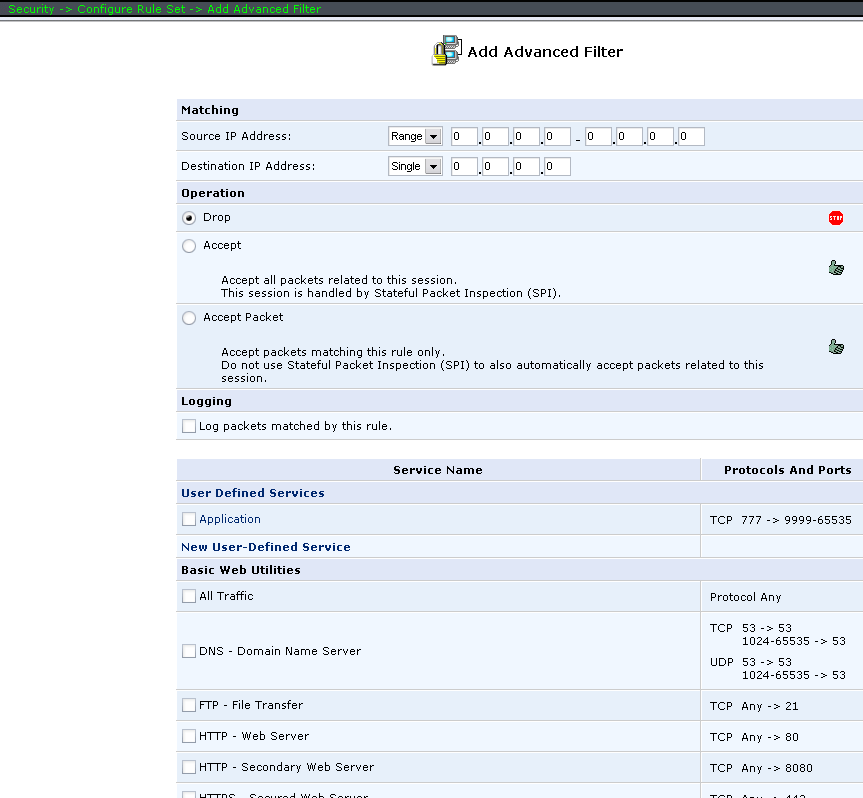Click Source IP range start second octet
Image resolution: width=863 pixels, height=798 pixels.
point(495,136)
